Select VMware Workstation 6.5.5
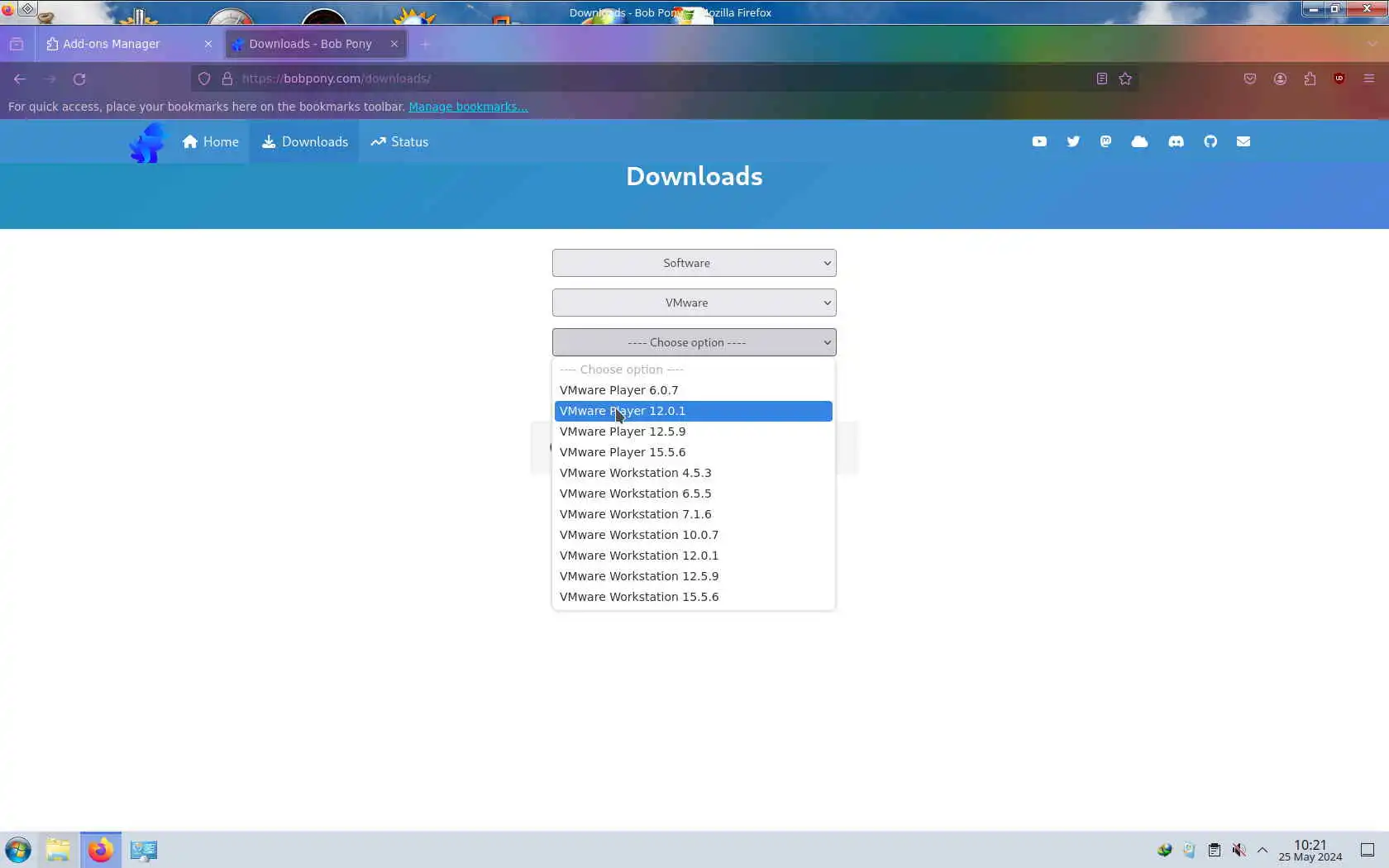 coord(694,494)
